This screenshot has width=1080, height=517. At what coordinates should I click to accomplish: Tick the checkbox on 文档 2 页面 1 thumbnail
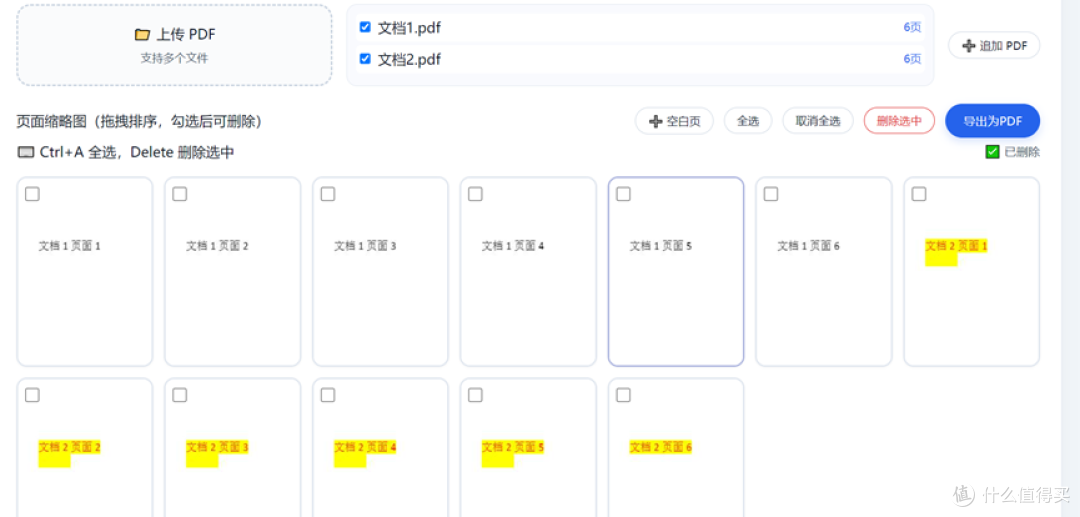point(919,194)
